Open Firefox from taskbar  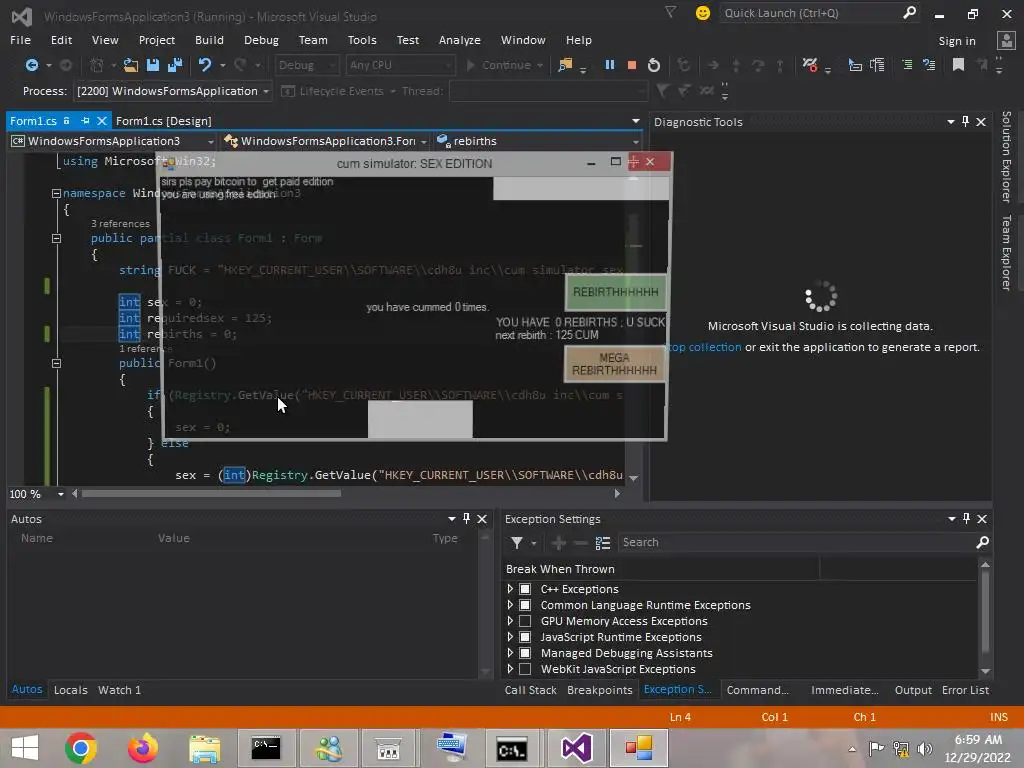(142, 748)
